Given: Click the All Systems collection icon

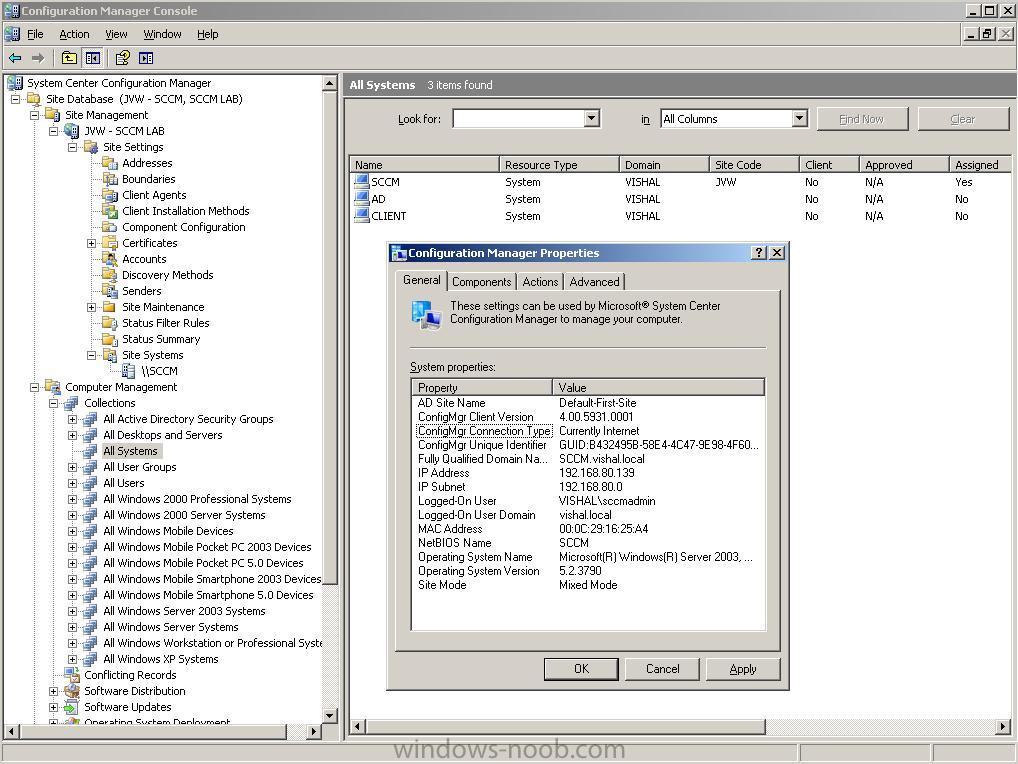Looking at the screenshot, I should pos(90,451).
